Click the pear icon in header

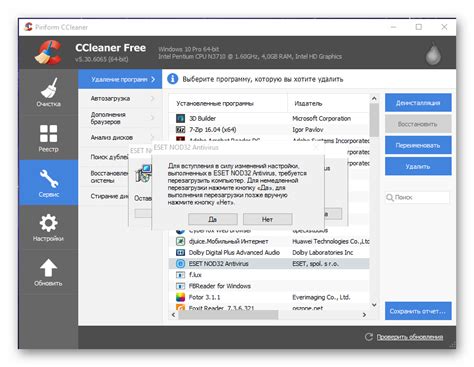coord(433,53)
